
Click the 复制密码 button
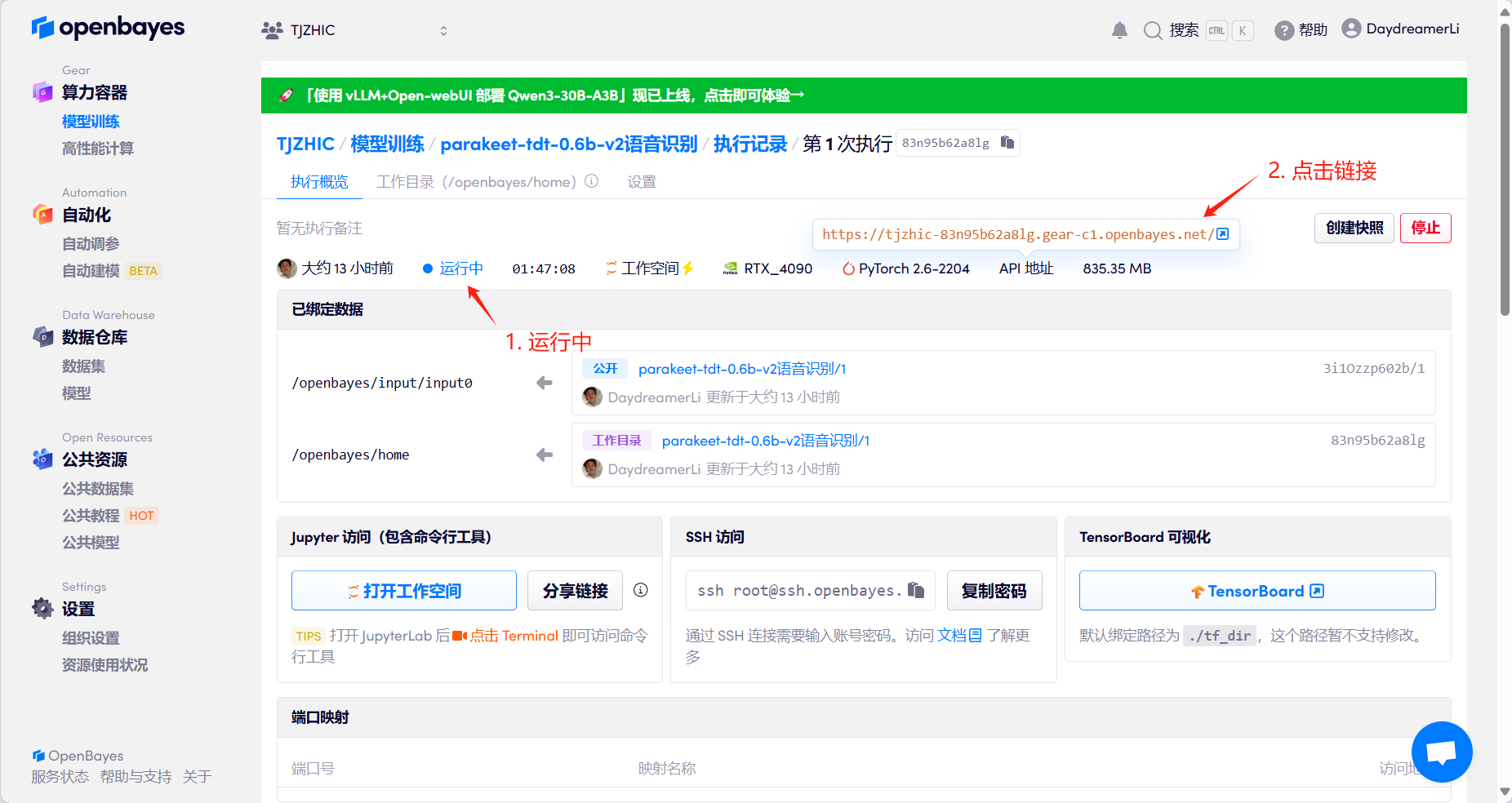994,591
